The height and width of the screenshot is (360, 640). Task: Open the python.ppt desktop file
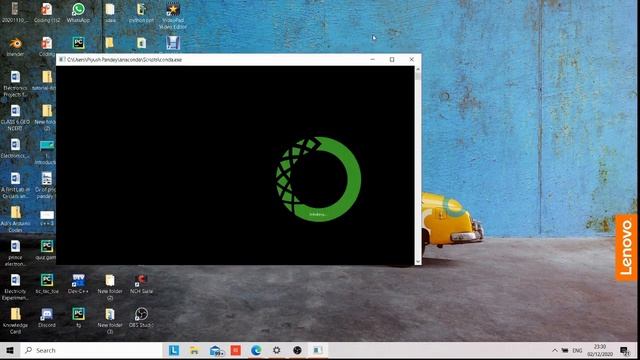click(141, 13)
